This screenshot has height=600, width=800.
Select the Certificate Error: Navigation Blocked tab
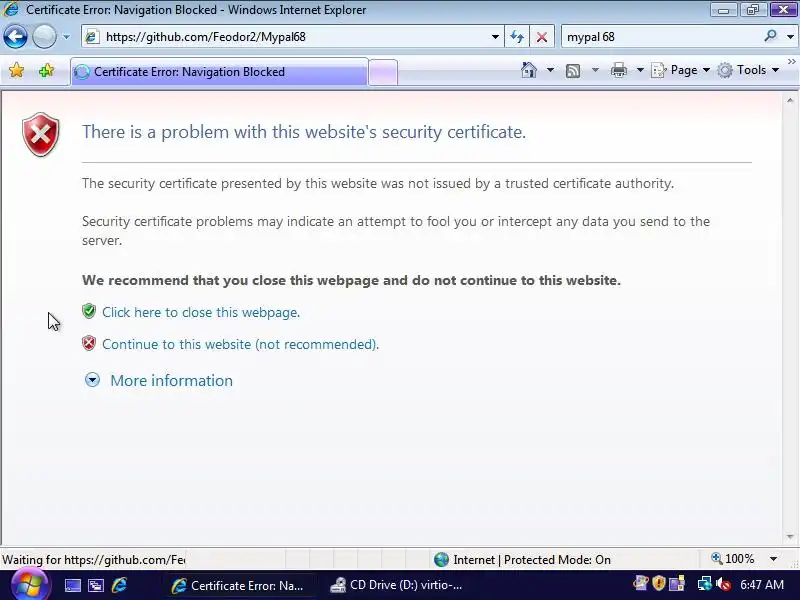(x=219, y=72)
